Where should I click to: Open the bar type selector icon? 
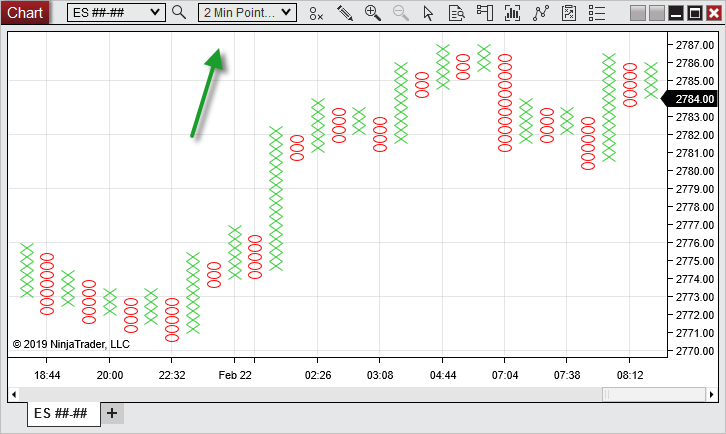pyautogui.click(x=316, y=12)
